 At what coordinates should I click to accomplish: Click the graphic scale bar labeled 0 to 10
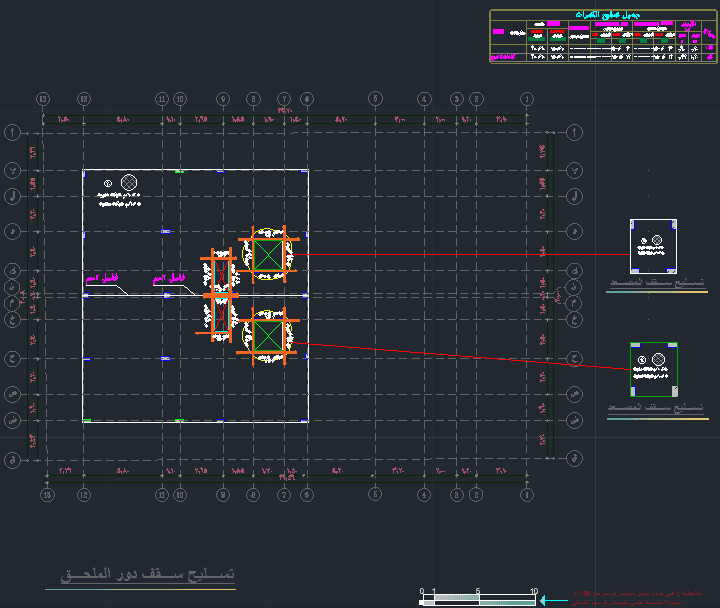[x=478, y=597]
